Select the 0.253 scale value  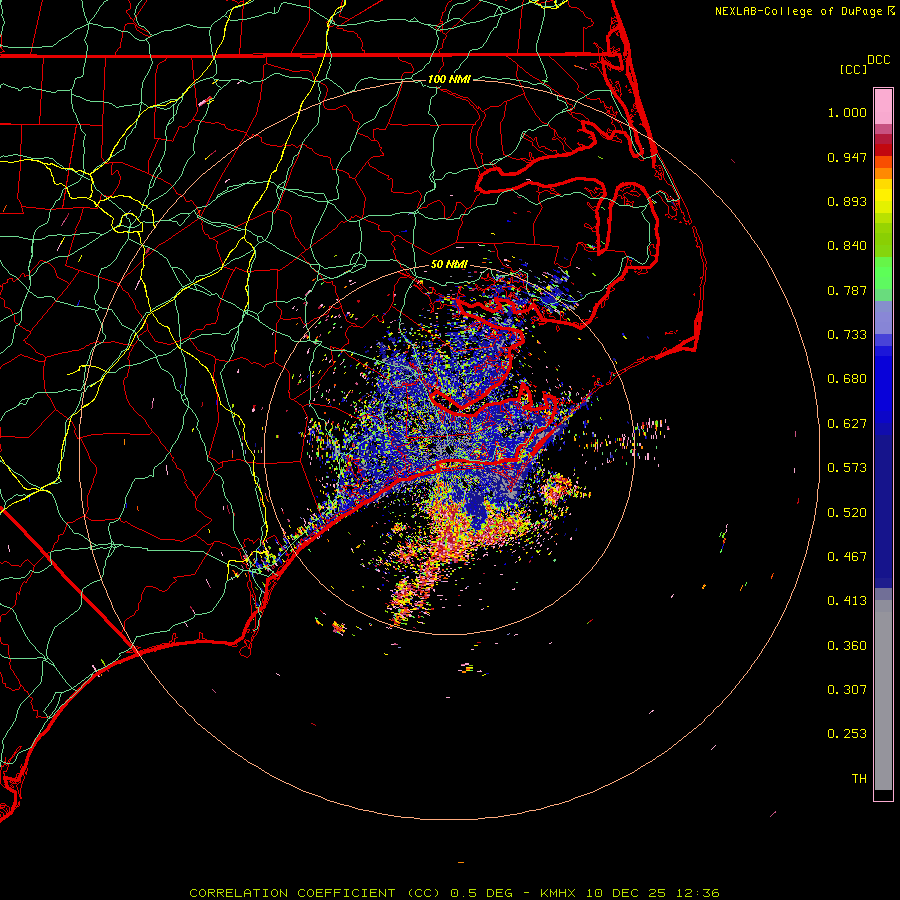coord(847,734)
